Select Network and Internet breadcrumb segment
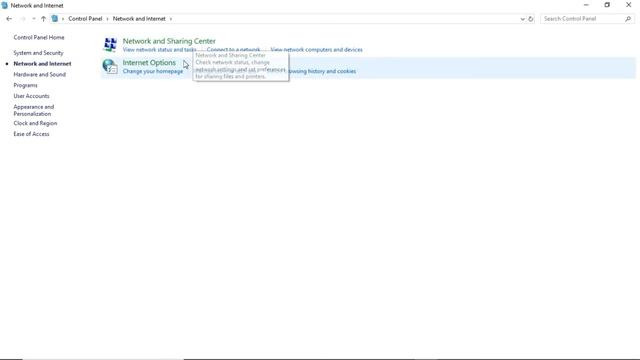The height and width of the screenshot is (360, 640). point(139,19)
